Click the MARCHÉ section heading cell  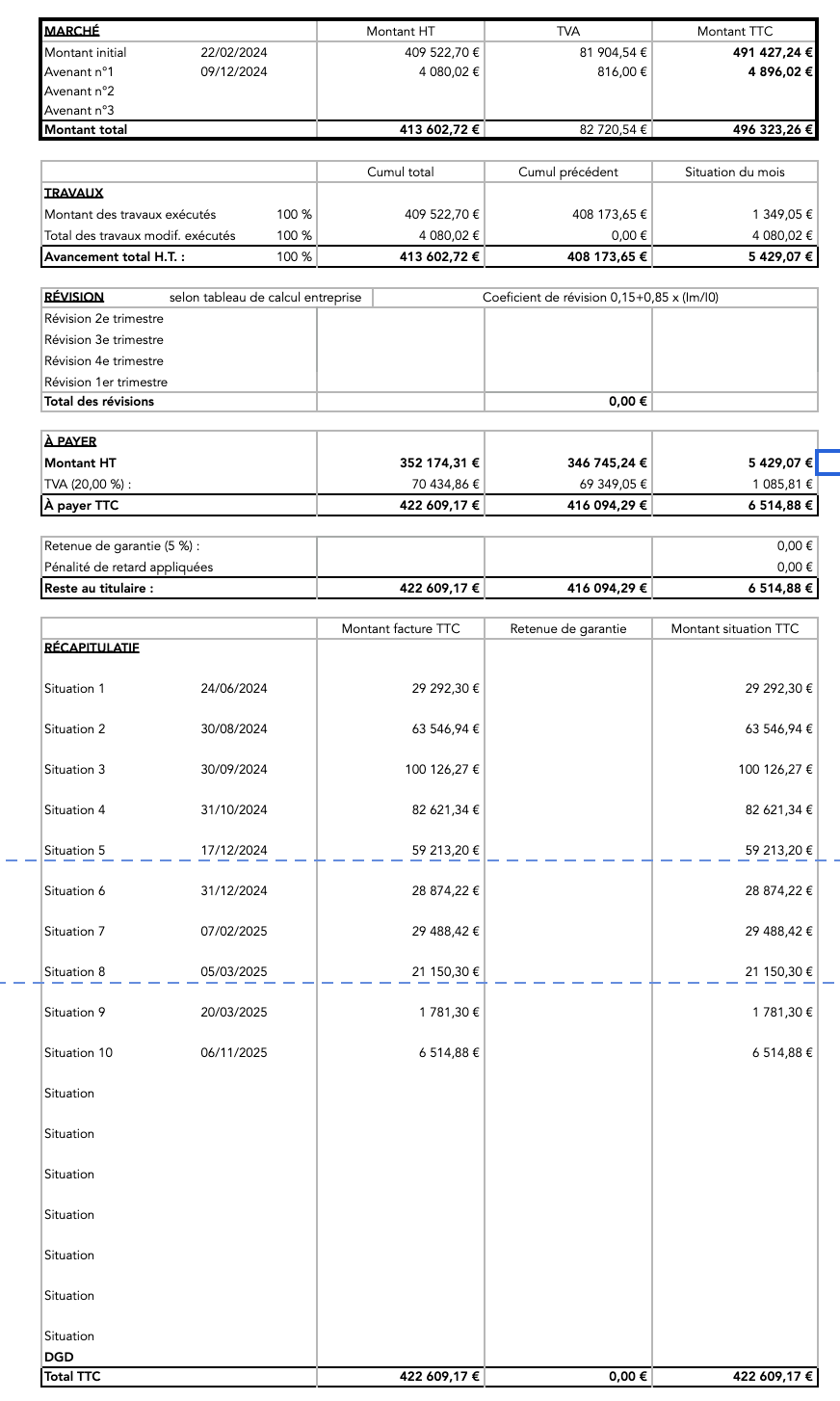(x=72, y=31)
